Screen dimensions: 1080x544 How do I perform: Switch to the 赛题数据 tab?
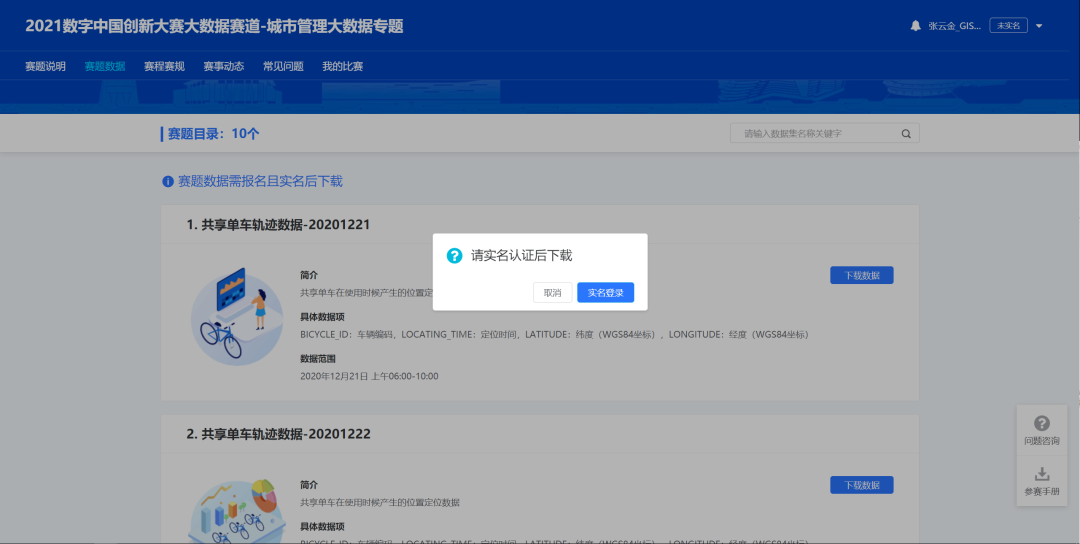(x=105, y=66)
